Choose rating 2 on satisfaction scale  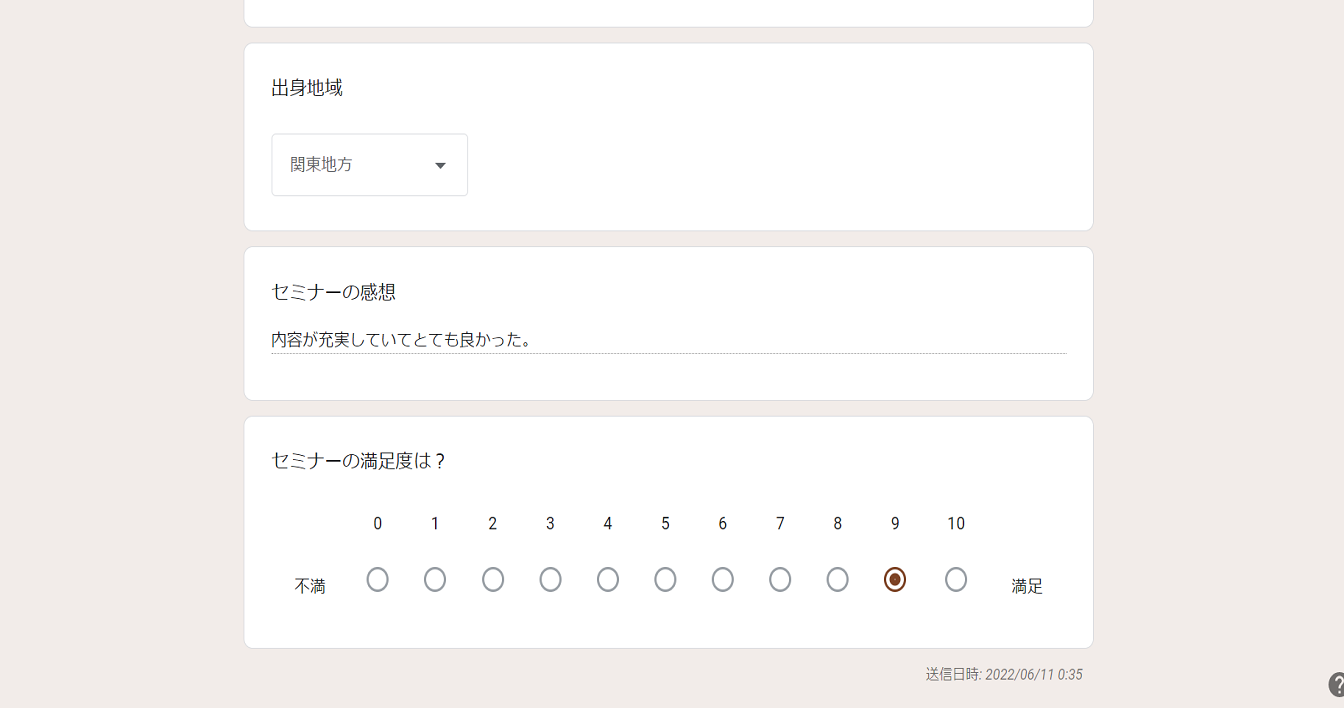493,580
